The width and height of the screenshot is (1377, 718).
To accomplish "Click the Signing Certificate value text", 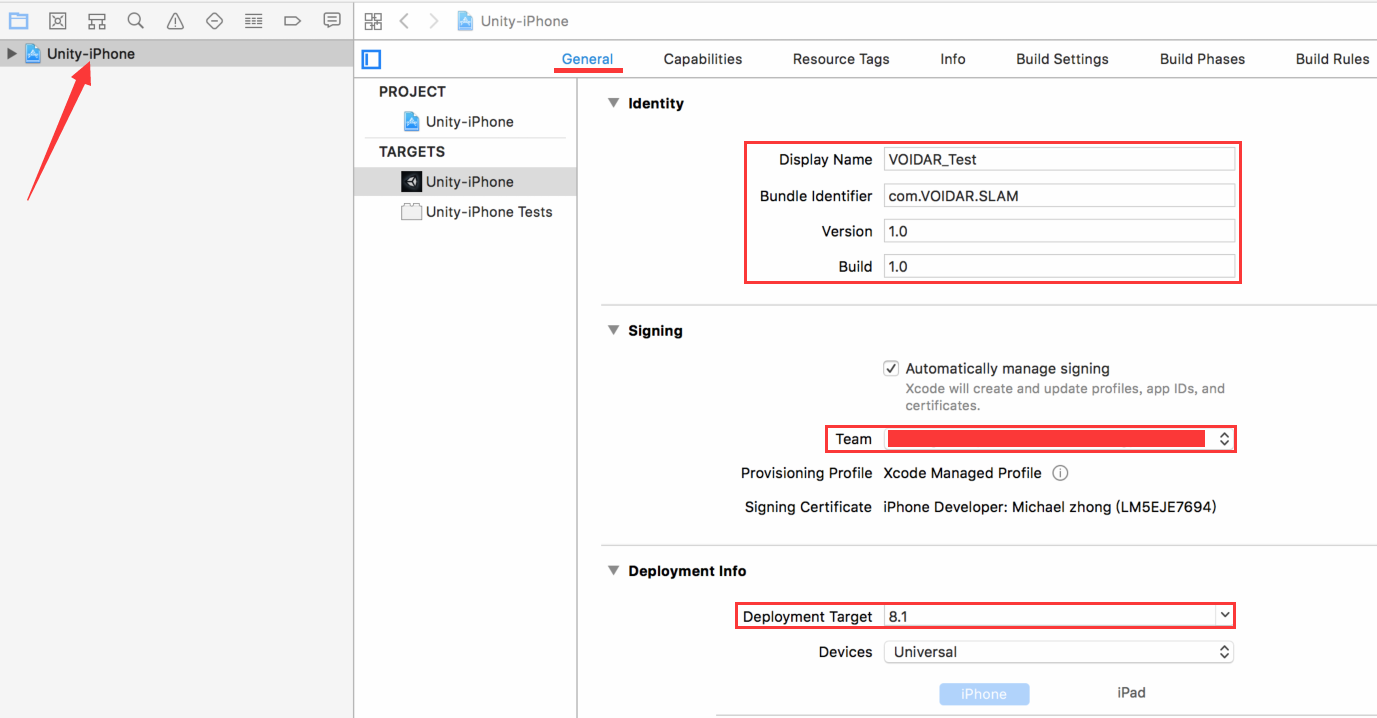I will 1049,507.
